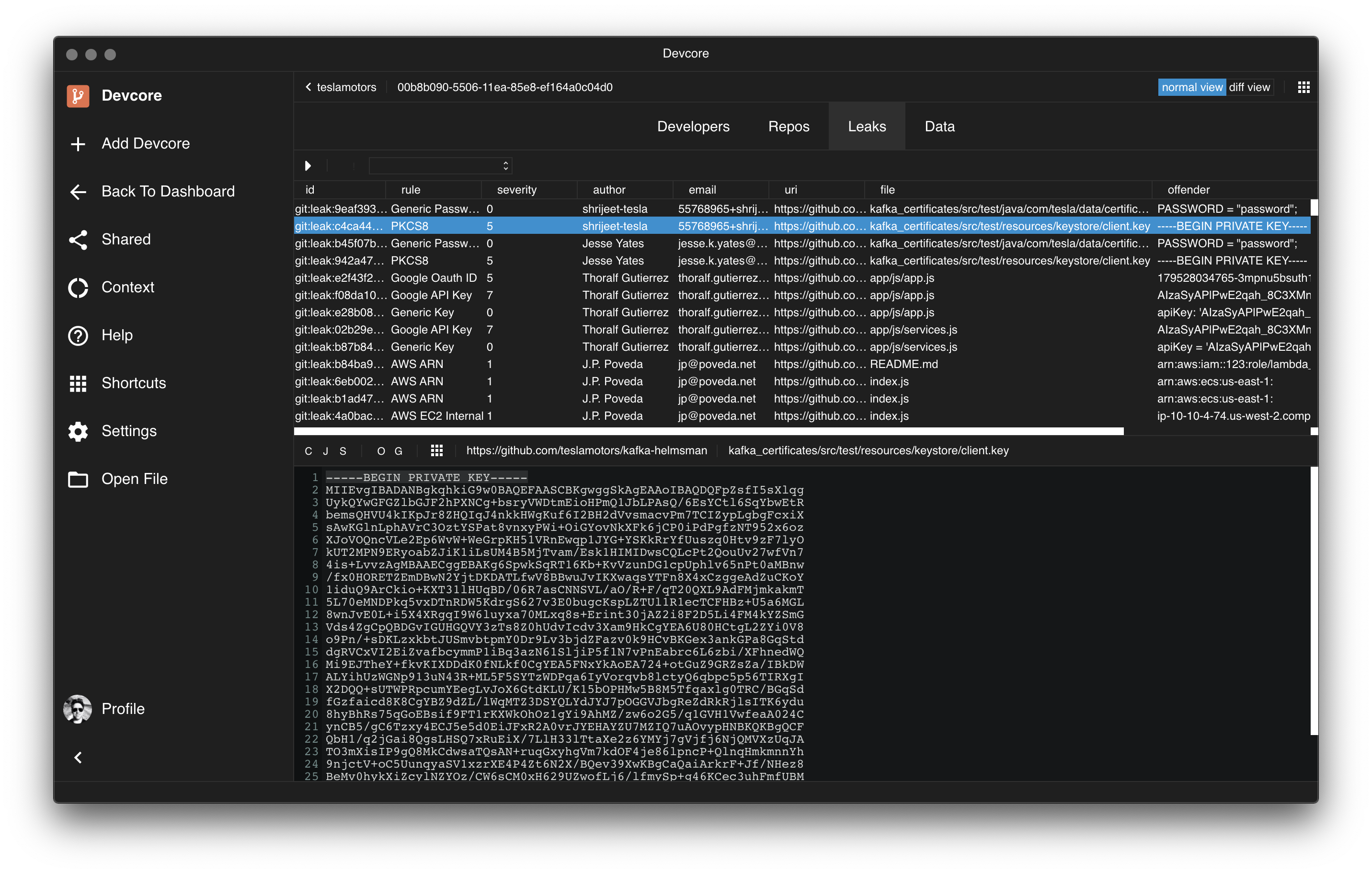Switch to diff view mode
The width and height of the screenshot is (1372, 874).
coord(1249,87)
